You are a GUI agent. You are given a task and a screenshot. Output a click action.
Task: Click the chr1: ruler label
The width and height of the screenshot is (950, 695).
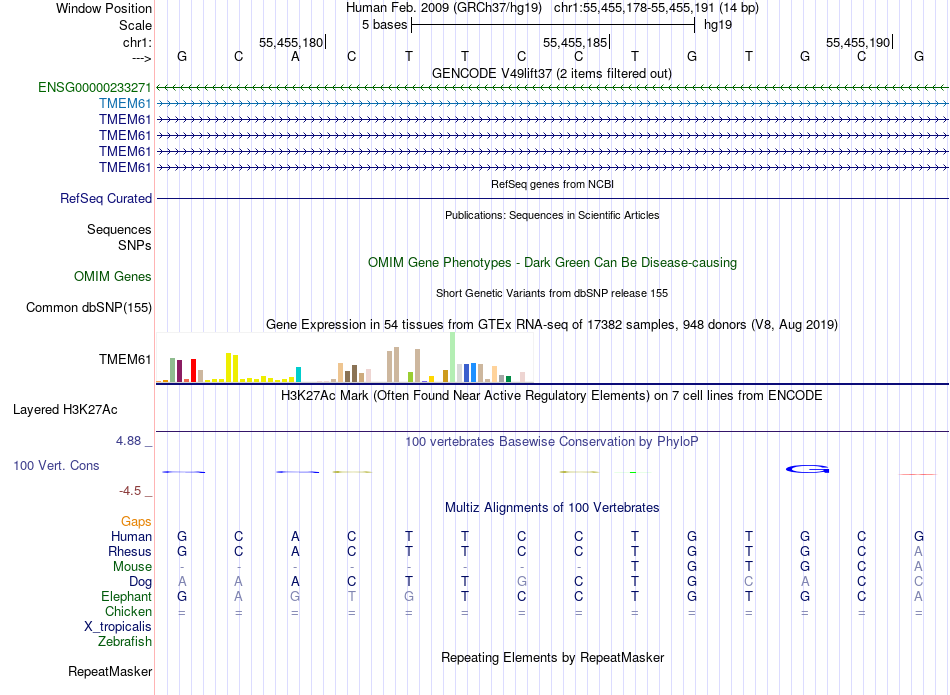tap(138, 43)
